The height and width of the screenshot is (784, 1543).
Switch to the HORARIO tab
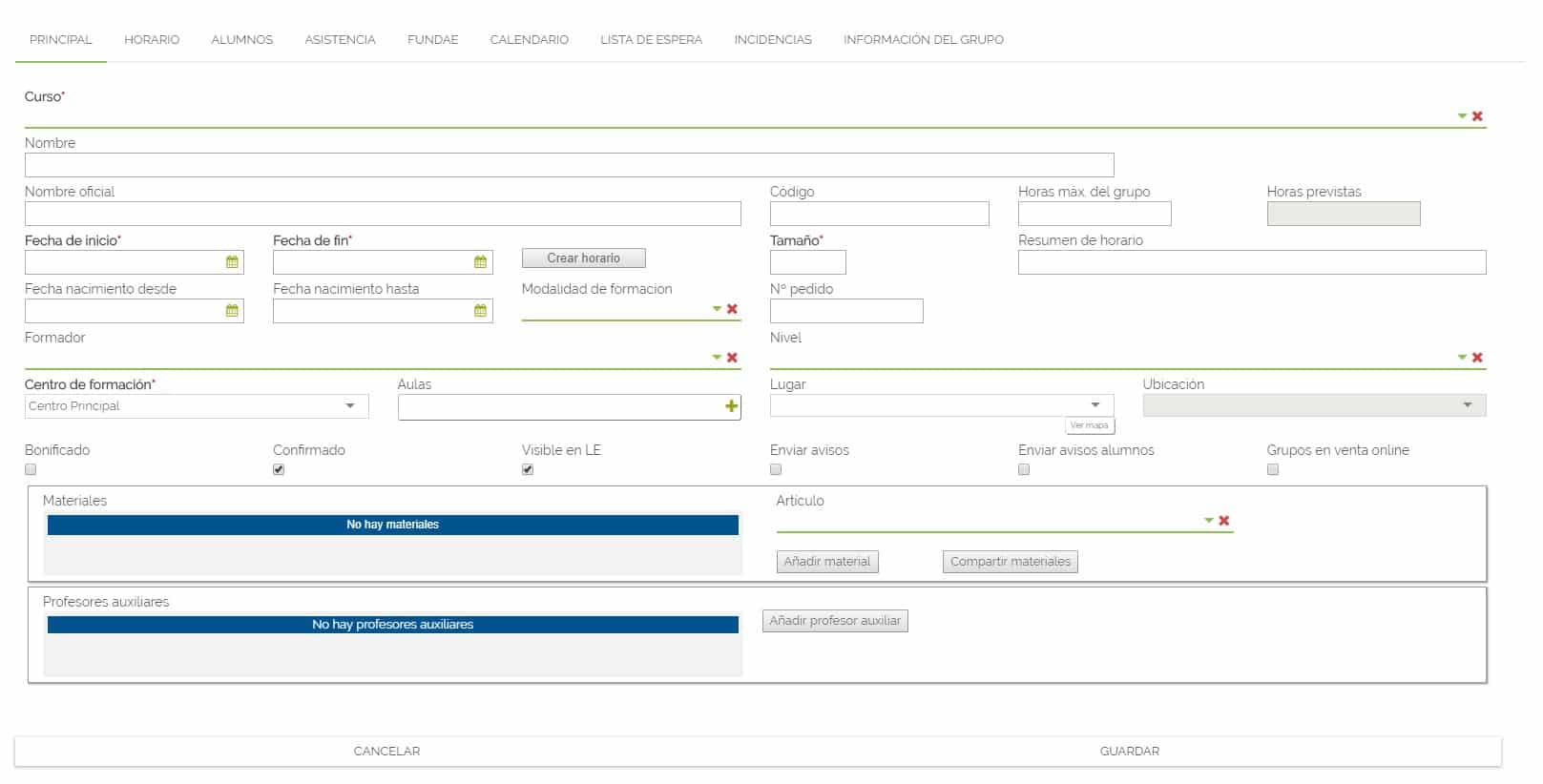[x=152, y=40]
